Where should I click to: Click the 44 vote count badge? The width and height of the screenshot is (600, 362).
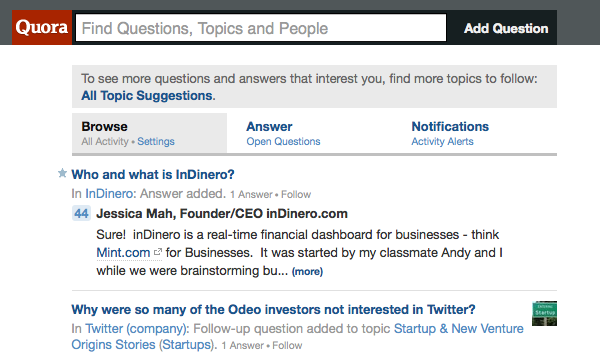tap(81, 214)
